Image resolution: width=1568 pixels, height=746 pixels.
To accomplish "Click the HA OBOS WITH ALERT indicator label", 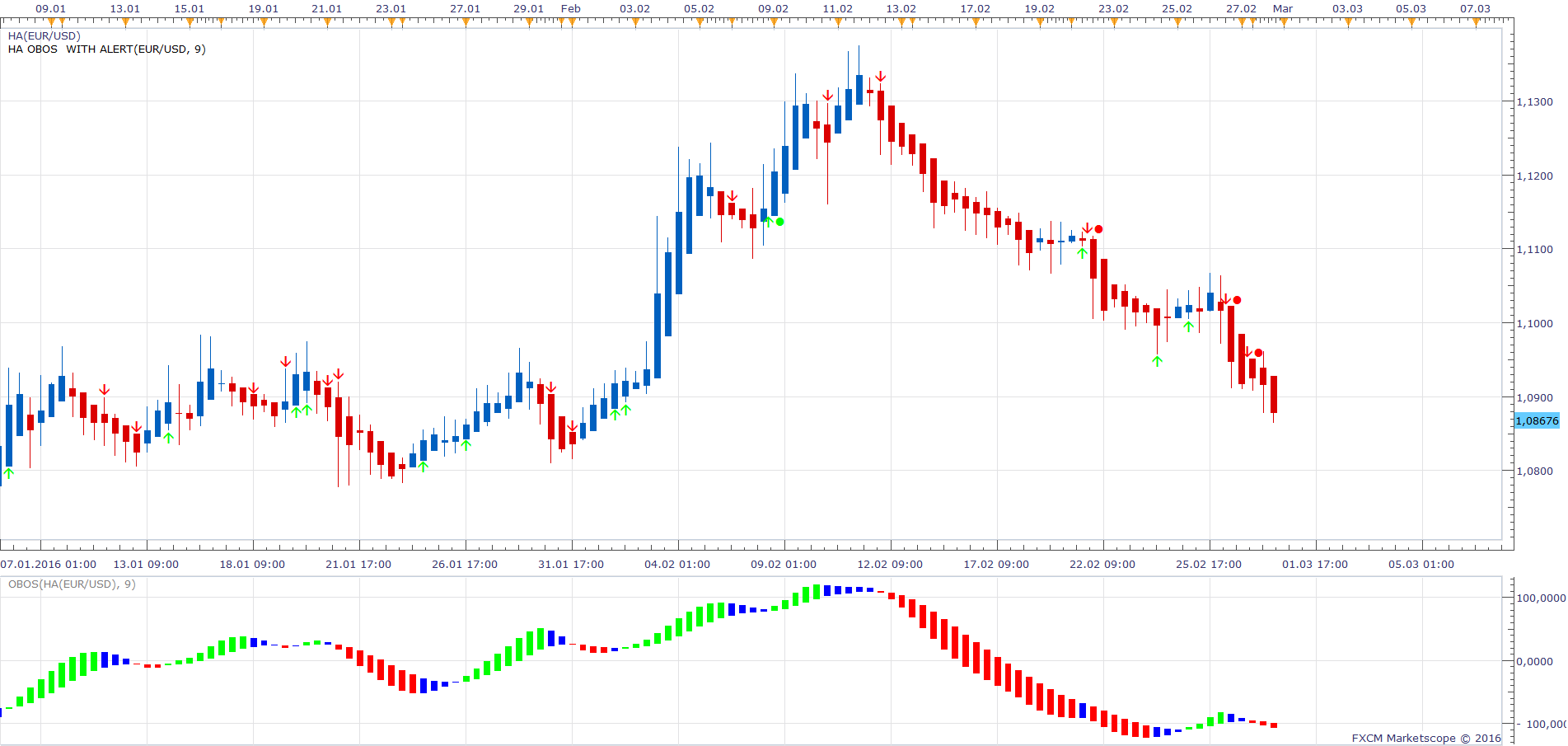I will [x=107, y=49].
